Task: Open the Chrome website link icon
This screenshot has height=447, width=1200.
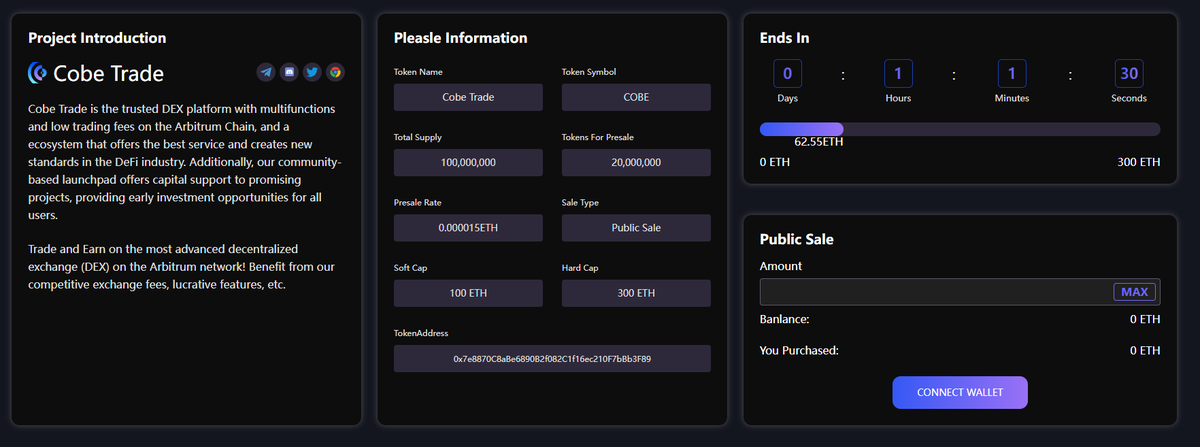Action: (x=335, y=72)
